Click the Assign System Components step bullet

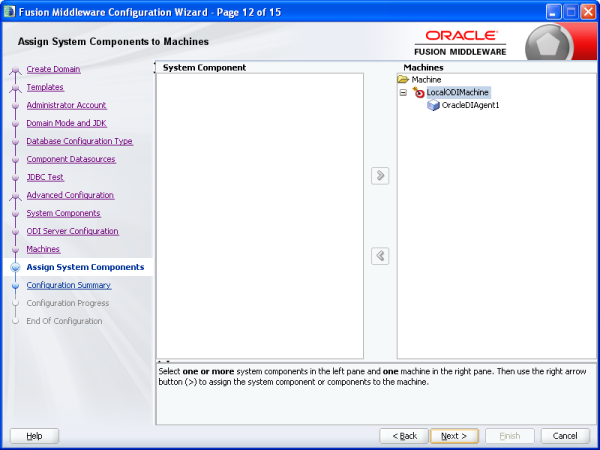pyautogui.click(x=15, y=268)
